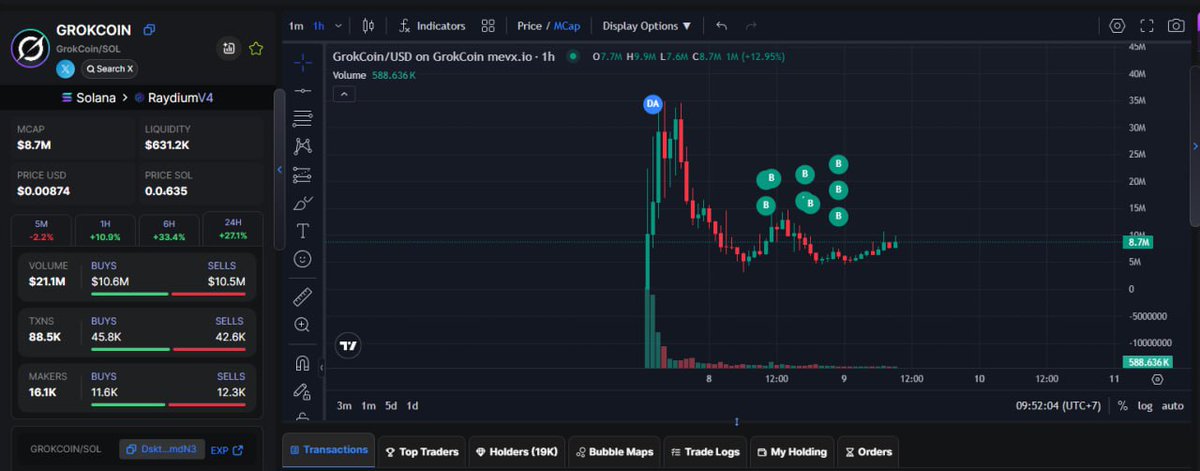Click collapse arrow beside the drawing toolbar
This screenshot has width=1200, height=471.
coord(322,369)
